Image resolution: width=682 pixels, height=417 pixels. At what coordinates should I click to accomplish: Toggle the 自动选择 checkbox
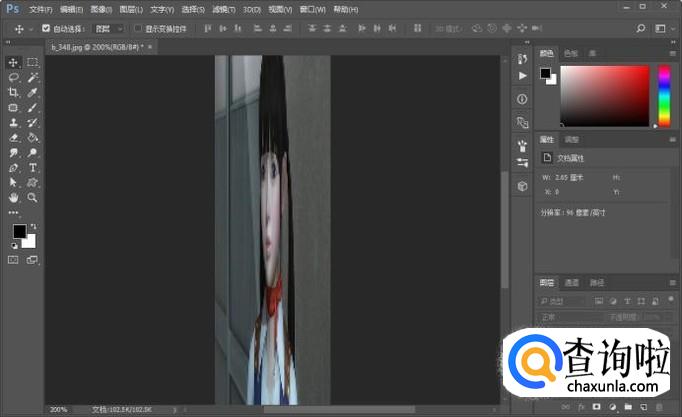tap(46, 28)
